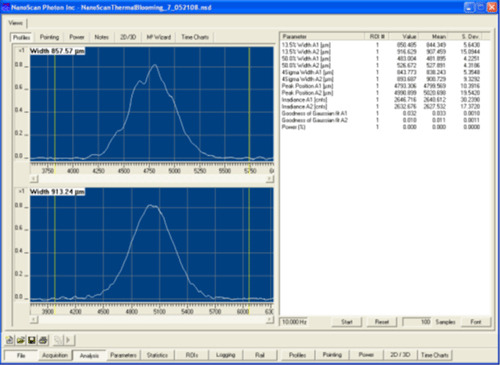Viewport: 500px width, 365px height.
Task: Open the Acquisition tab in the bottom bar
Action: [x=55, y=355]
